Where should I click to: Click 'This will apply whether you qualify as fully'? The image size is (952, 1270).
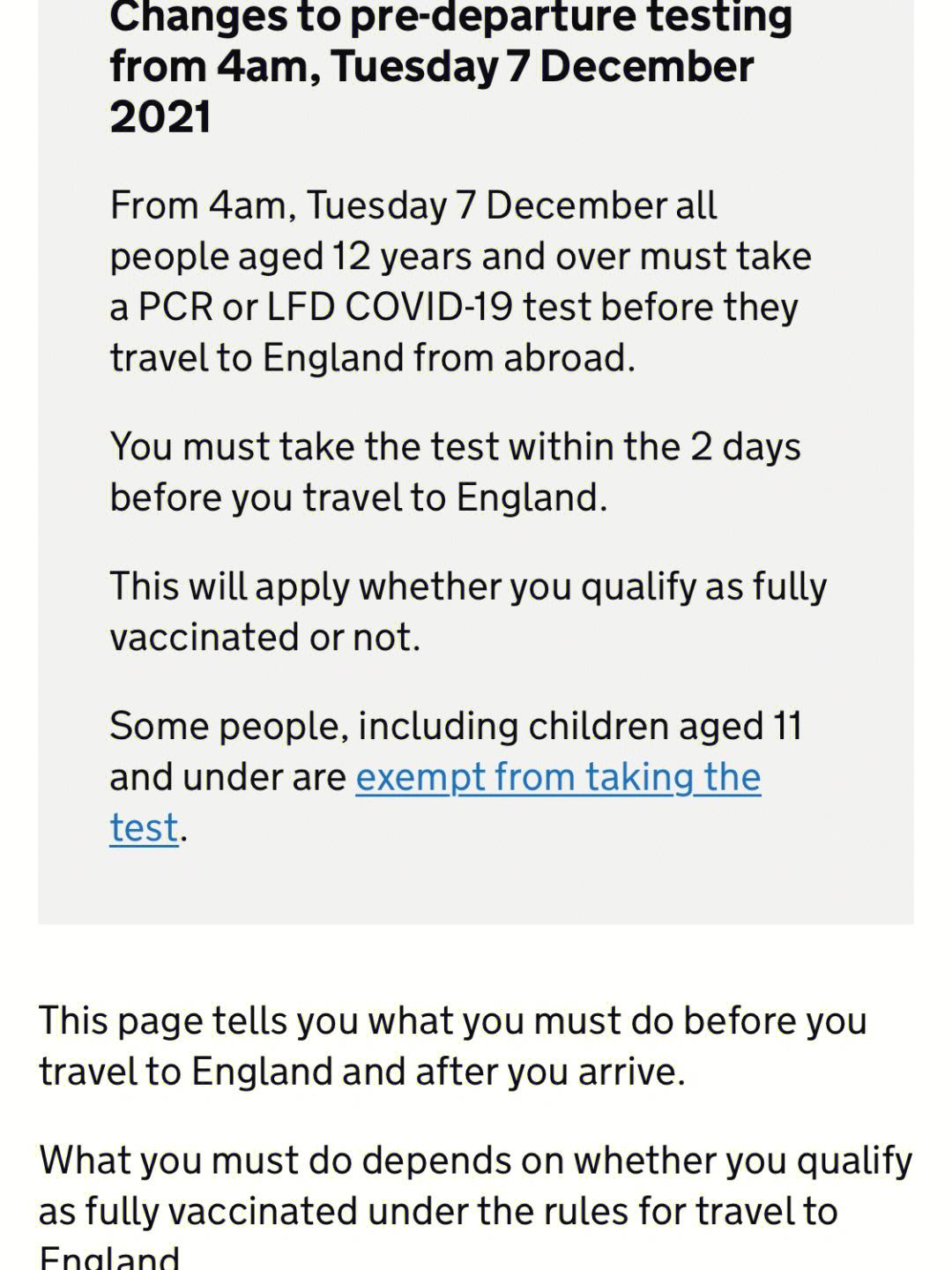468,586
